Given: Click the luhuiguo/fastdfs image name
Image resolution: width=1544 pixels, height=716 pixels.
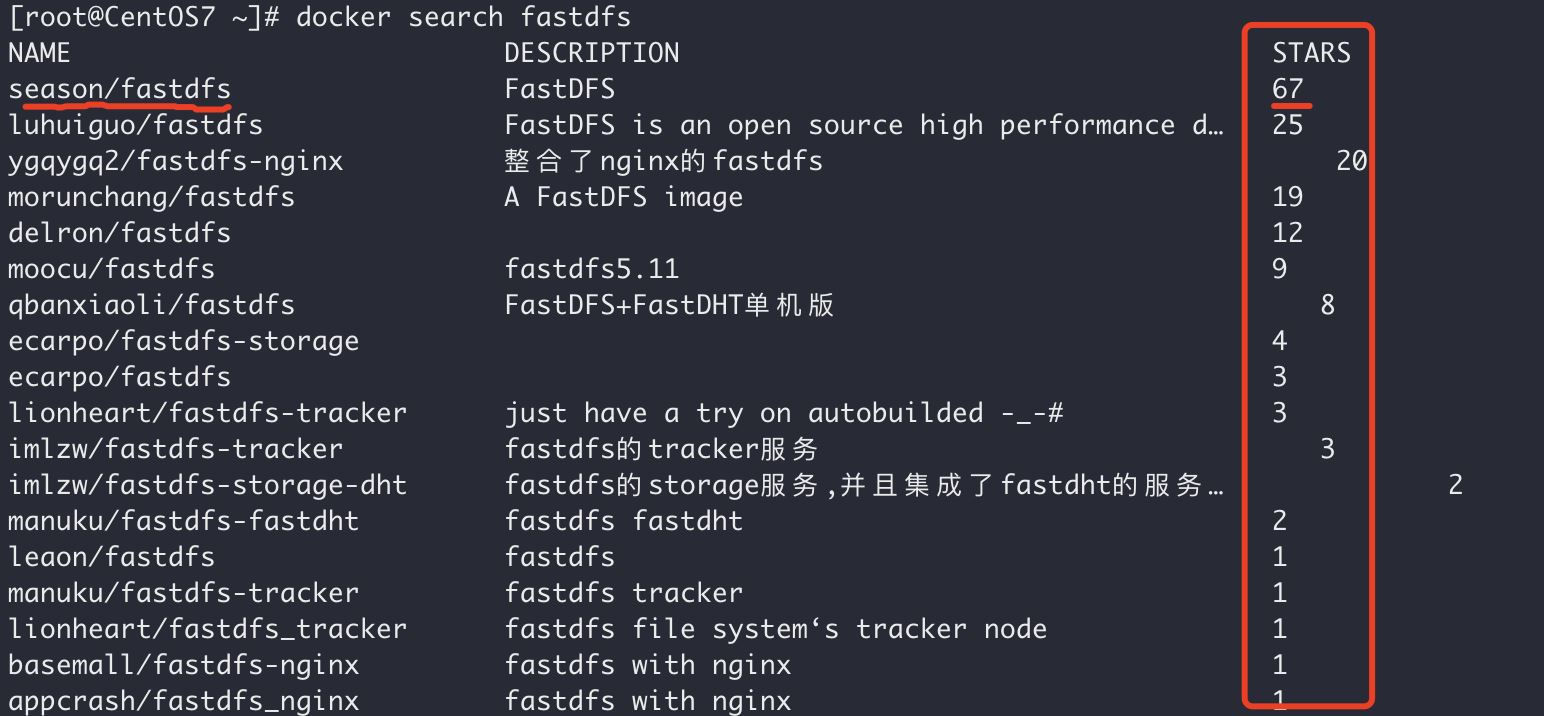Looking at the screenshot, I should (x=136, y=125).
